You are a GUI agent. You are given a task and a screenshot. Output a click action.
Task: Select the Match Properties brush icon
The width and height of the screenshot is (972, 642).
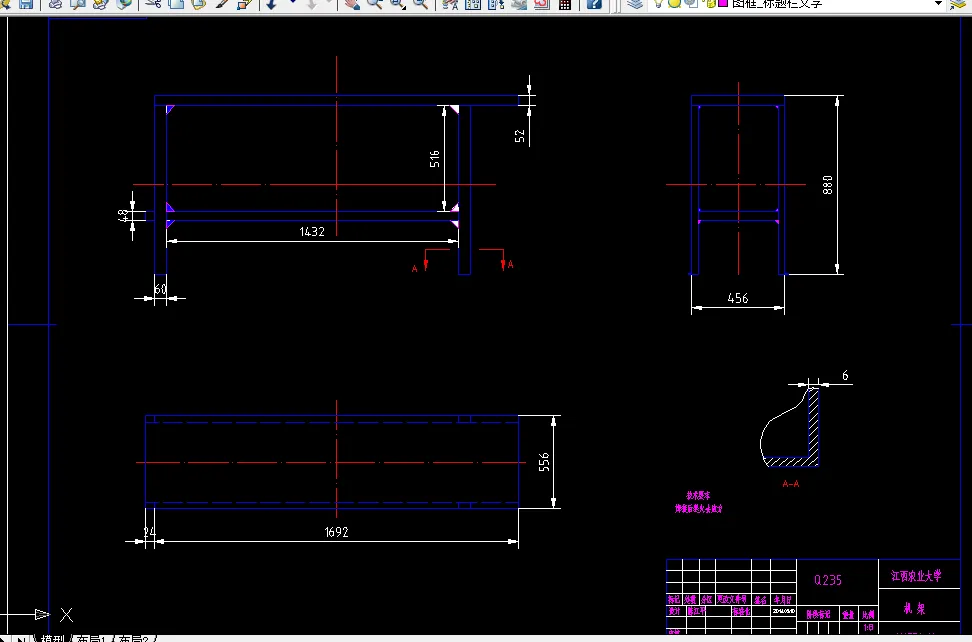click(222, 4)
